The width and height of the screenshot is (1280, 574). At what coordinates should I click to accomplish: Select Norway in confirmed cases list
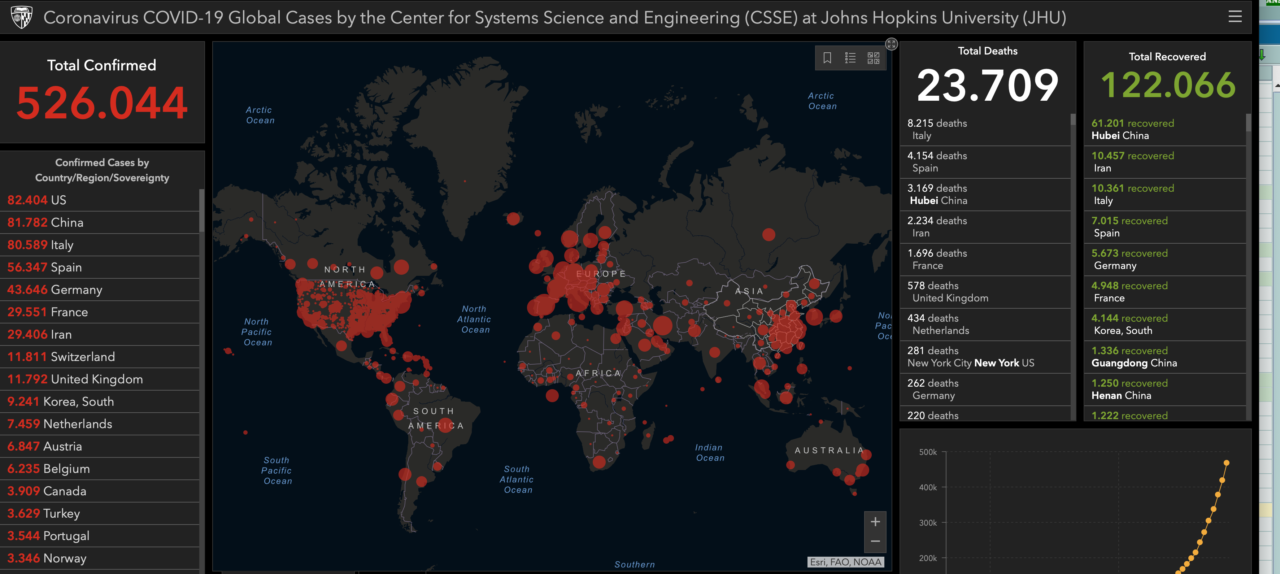pyautogui.click(x=101, y=558)
